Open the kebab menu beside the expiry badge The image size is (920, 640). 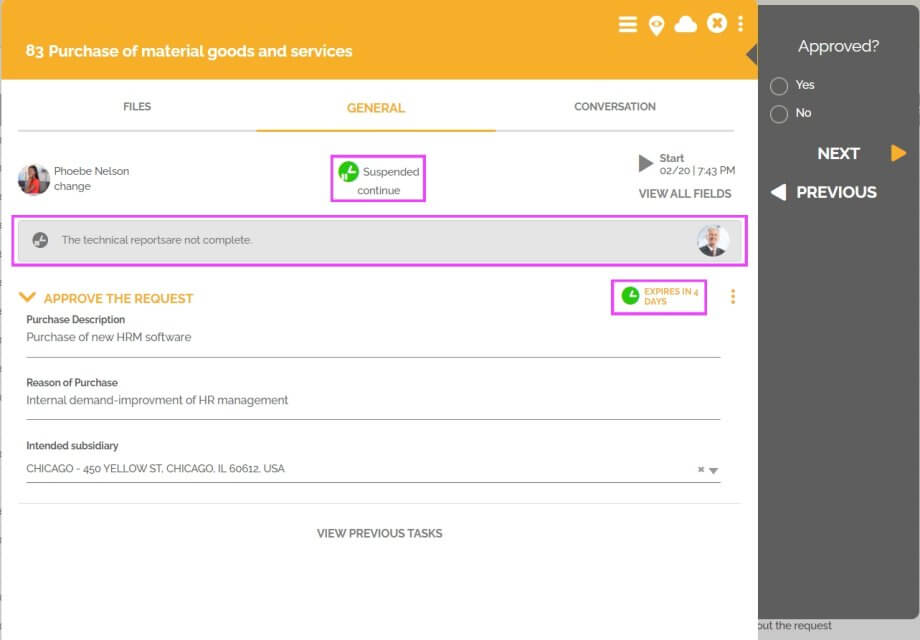(x=733, y=296)
